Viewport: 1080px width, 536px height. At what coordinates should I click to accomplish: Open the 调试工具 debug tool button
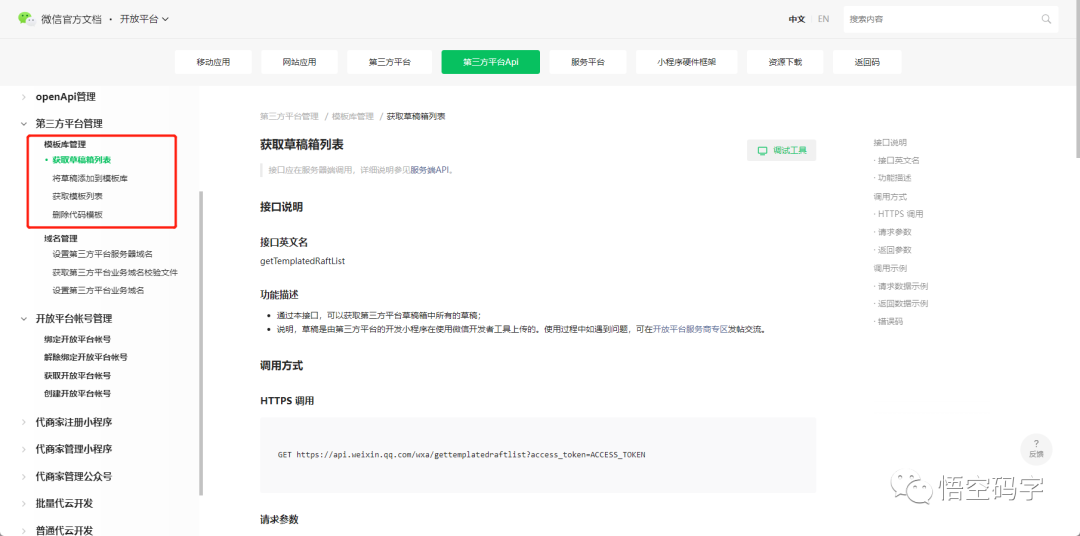coord(782,150)
